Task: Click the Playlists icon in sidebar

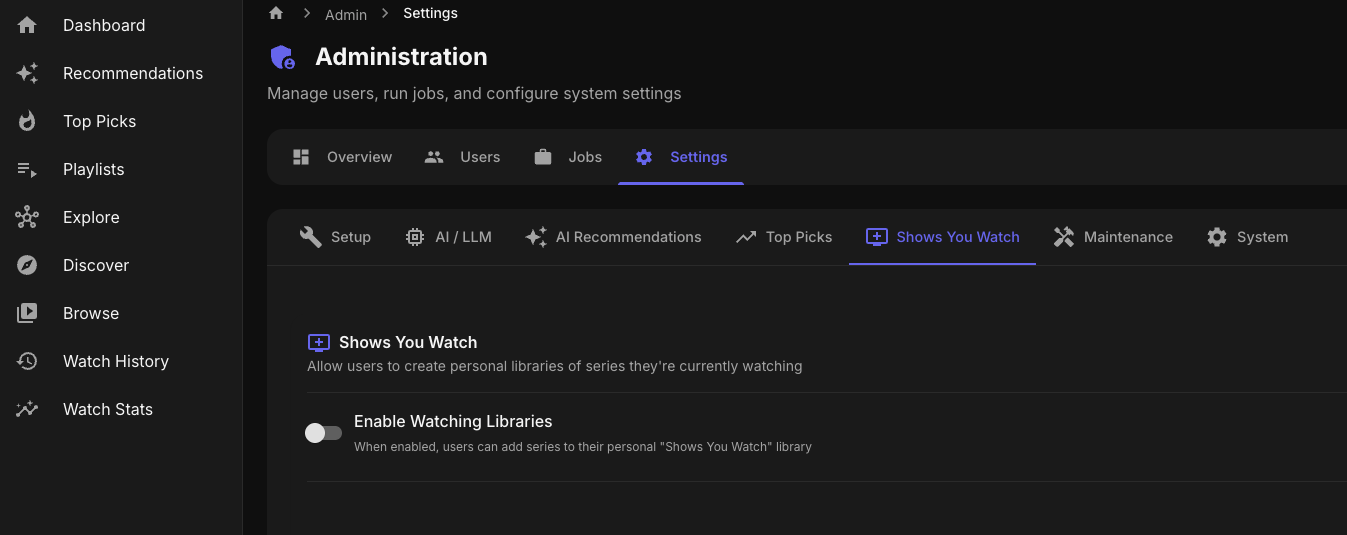Action: tap(27, 169)
